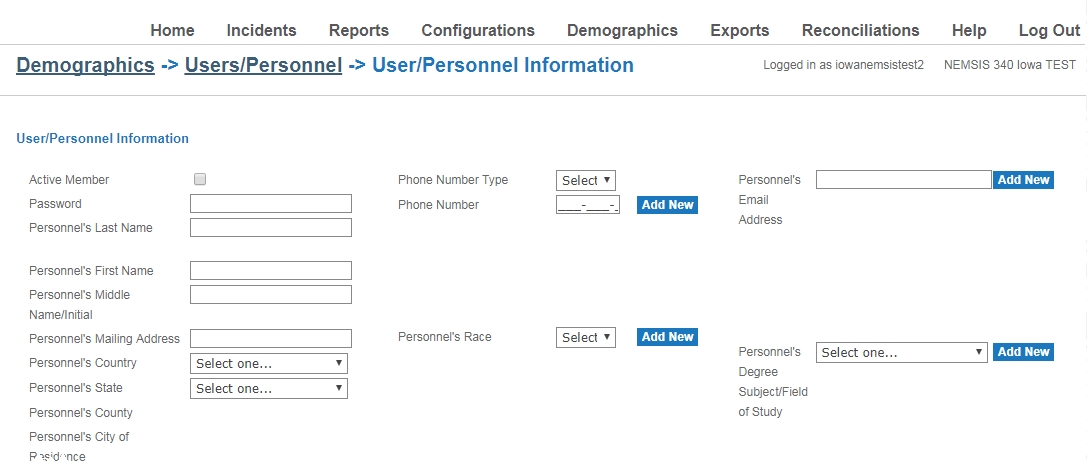Open the Personnel's Country dropdown
This screenshot has width=1087, height=462.
pyautogui.click(x=269, y=363)
